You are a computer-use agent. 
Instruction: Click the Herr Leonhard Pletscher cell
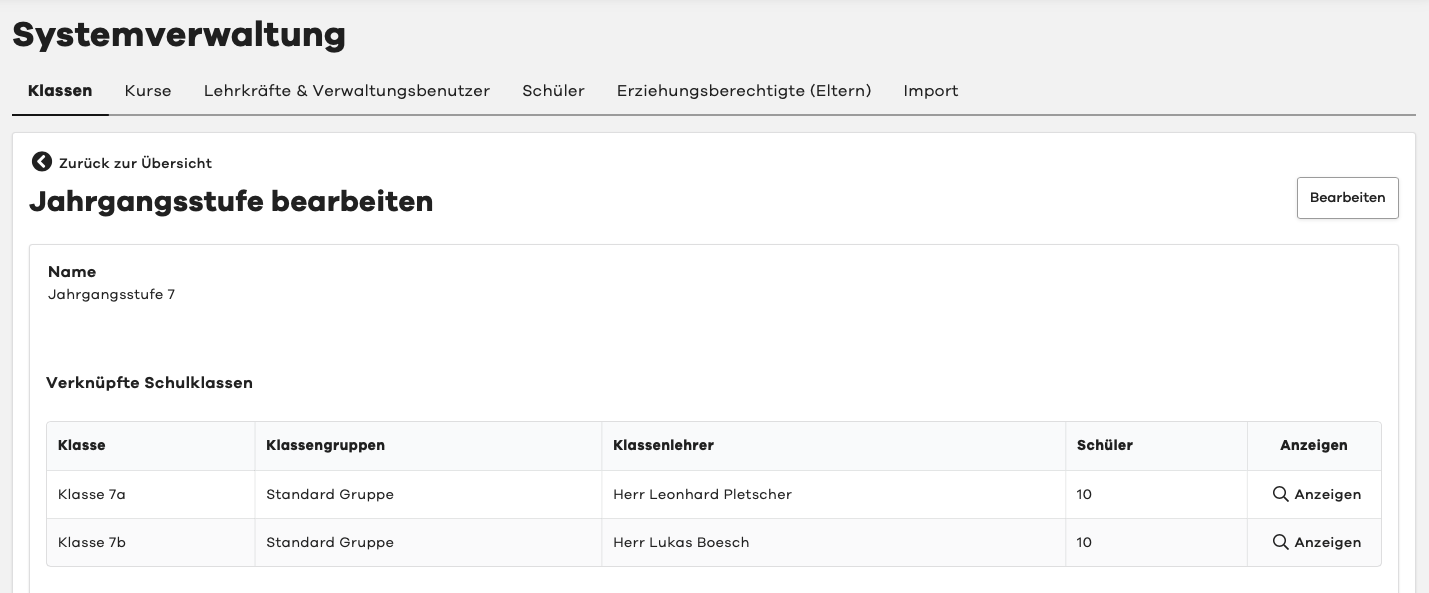(x=702, y=494)
